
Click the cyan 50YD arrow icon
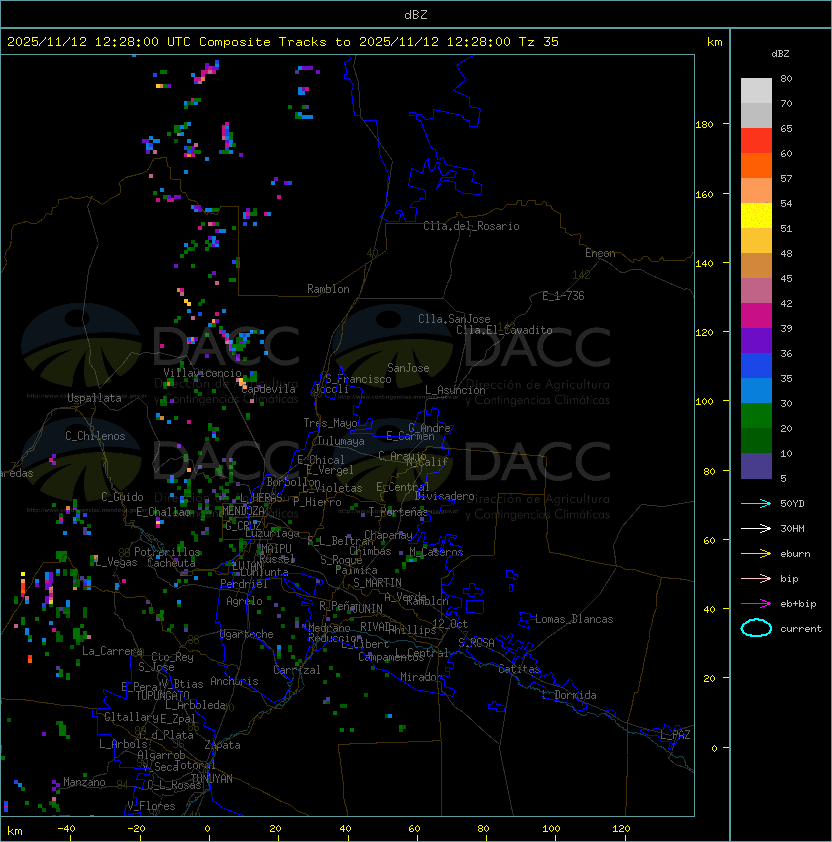(756, 503)
